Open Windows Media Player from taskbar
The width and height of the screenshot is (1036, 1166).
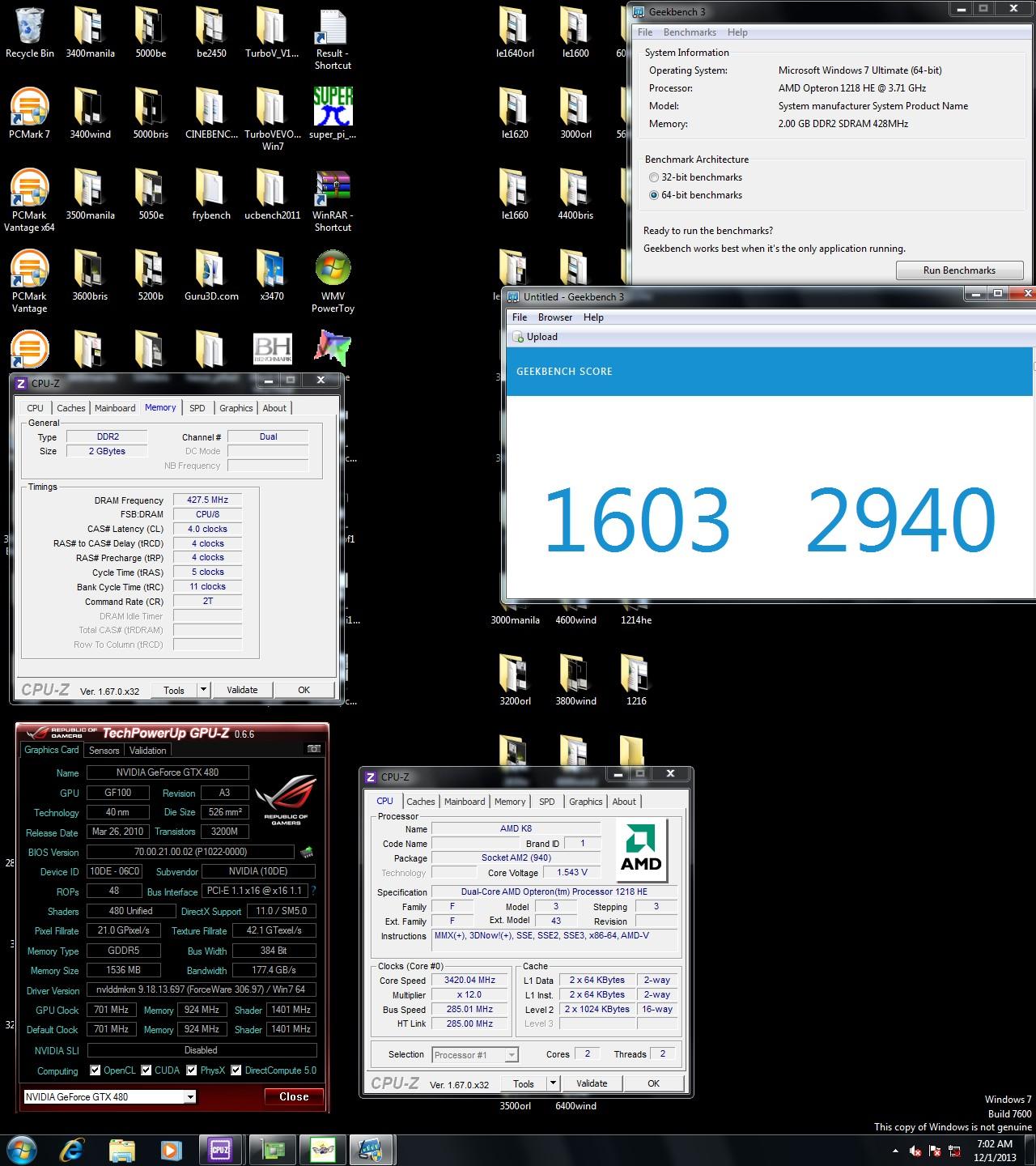click(171, 1149)
